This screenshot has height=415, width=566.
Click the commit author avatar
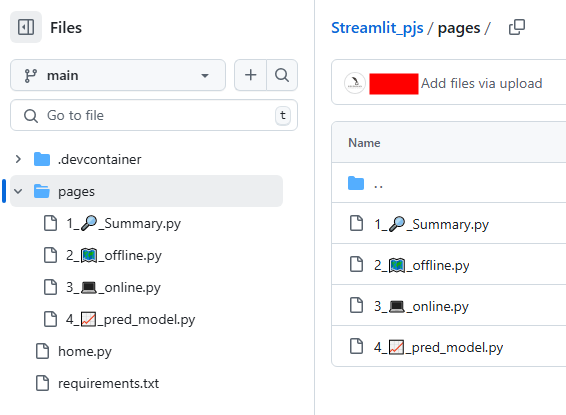355,83
